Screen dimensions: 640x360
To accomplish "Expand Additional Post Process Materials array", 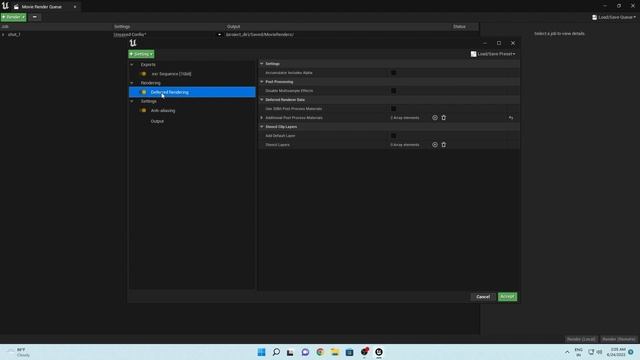I will pos(262,118).
